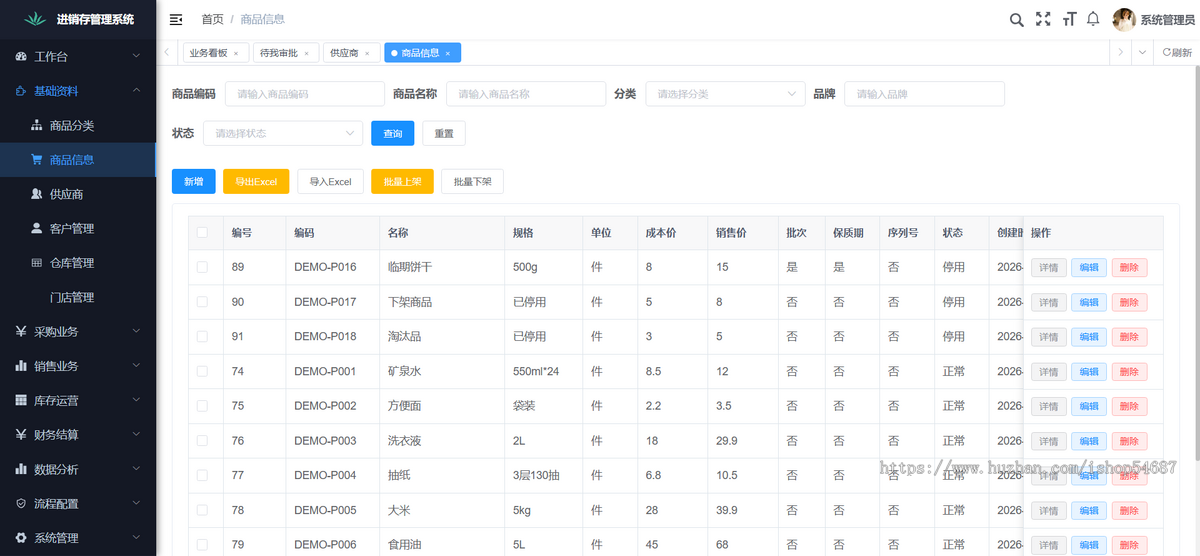Click the 系统管理 gear icon

coord(21,537)
